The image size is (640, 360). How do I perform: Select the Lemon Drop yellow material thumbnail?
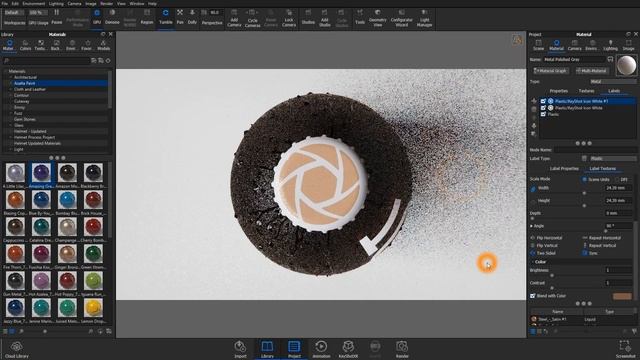coord(93,308)
